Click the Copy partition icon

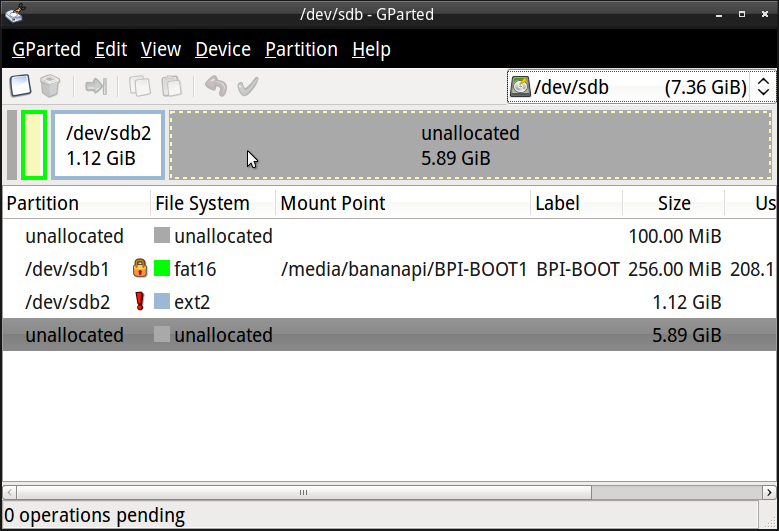click(140, 86)
